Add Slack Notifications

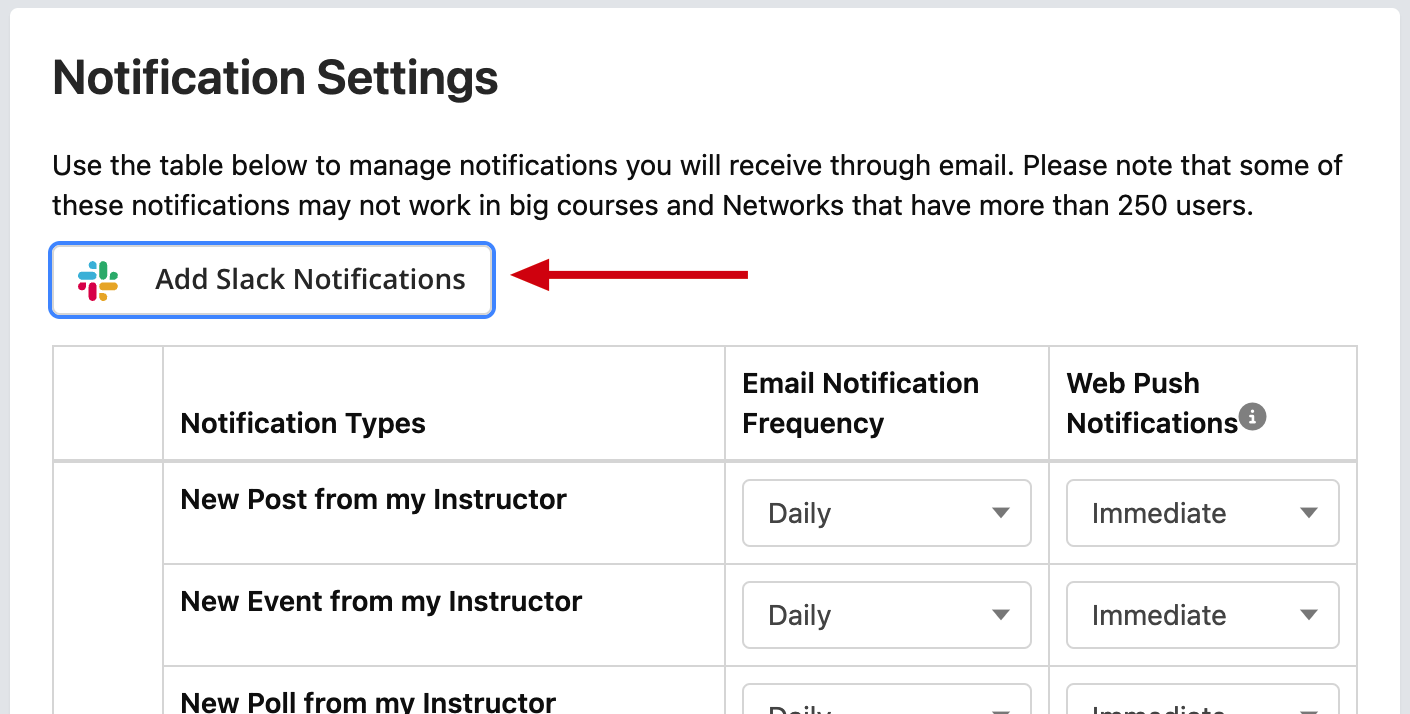pyautogui.click(x=272, y=280)
